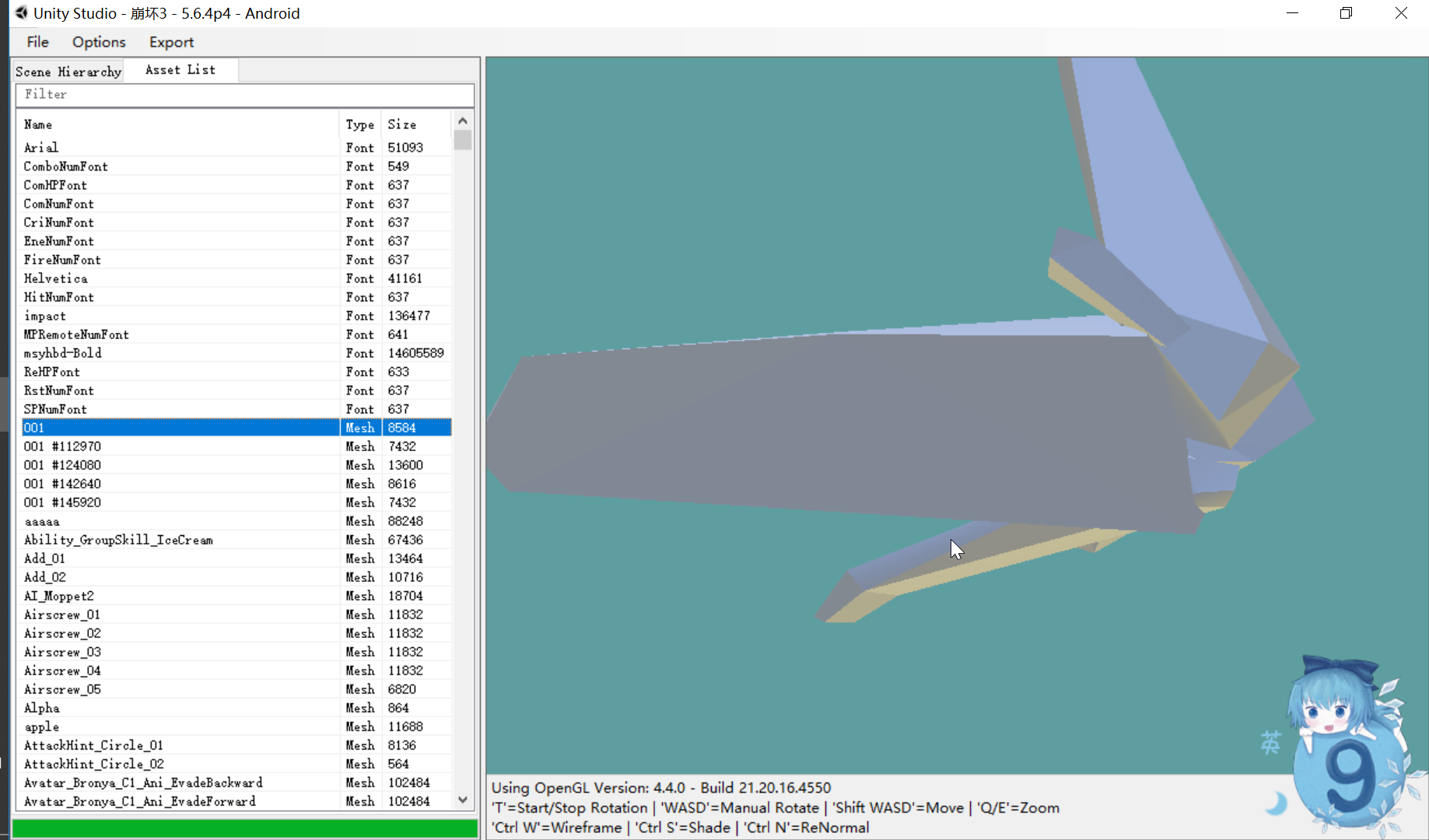
Task: Switch to the Scene Hierarchy tab
Action: (68, 72)
